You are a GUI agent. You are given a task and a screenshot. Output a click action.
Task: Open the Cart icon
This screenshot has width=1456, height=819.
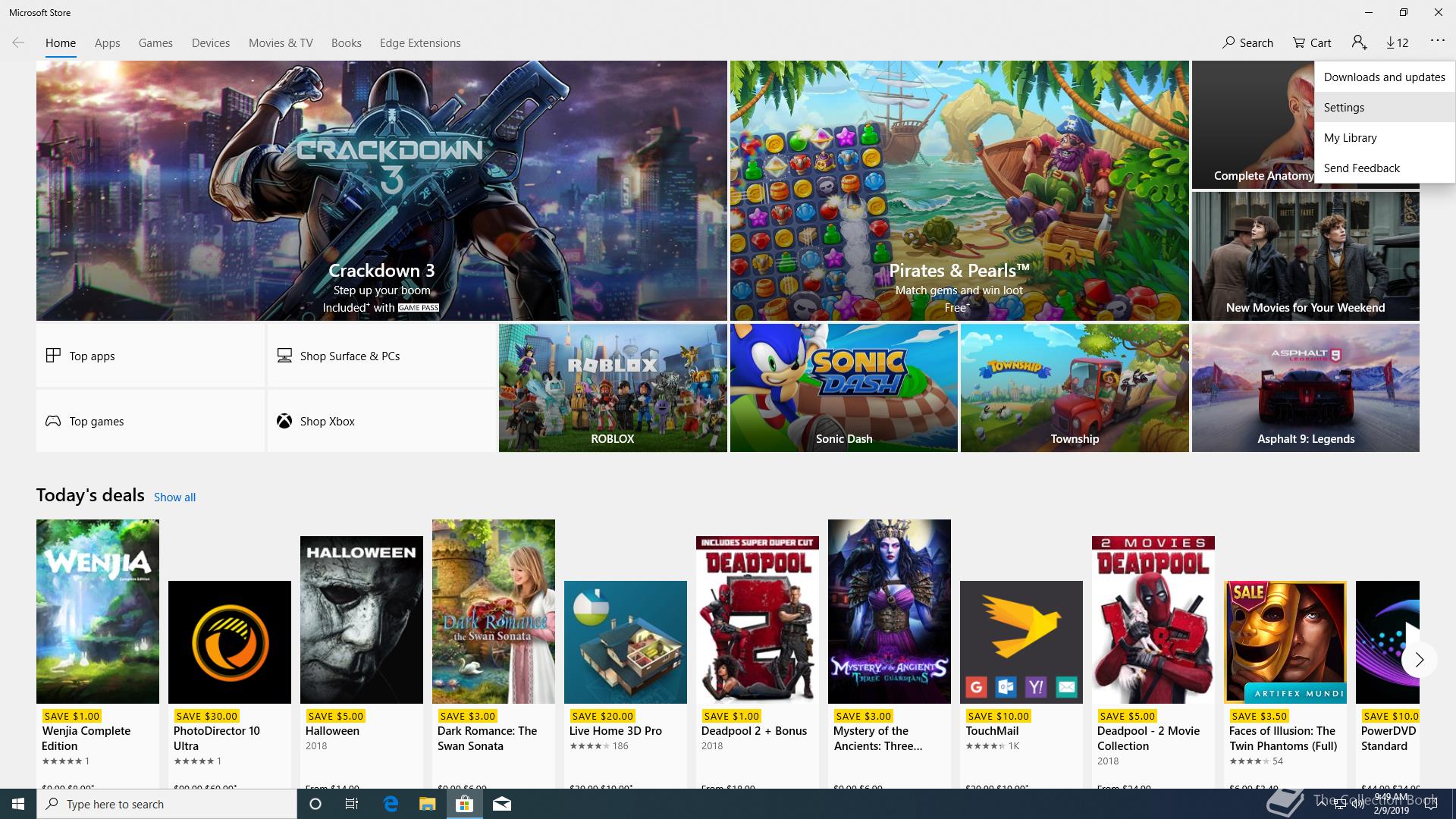[1312, 43]
